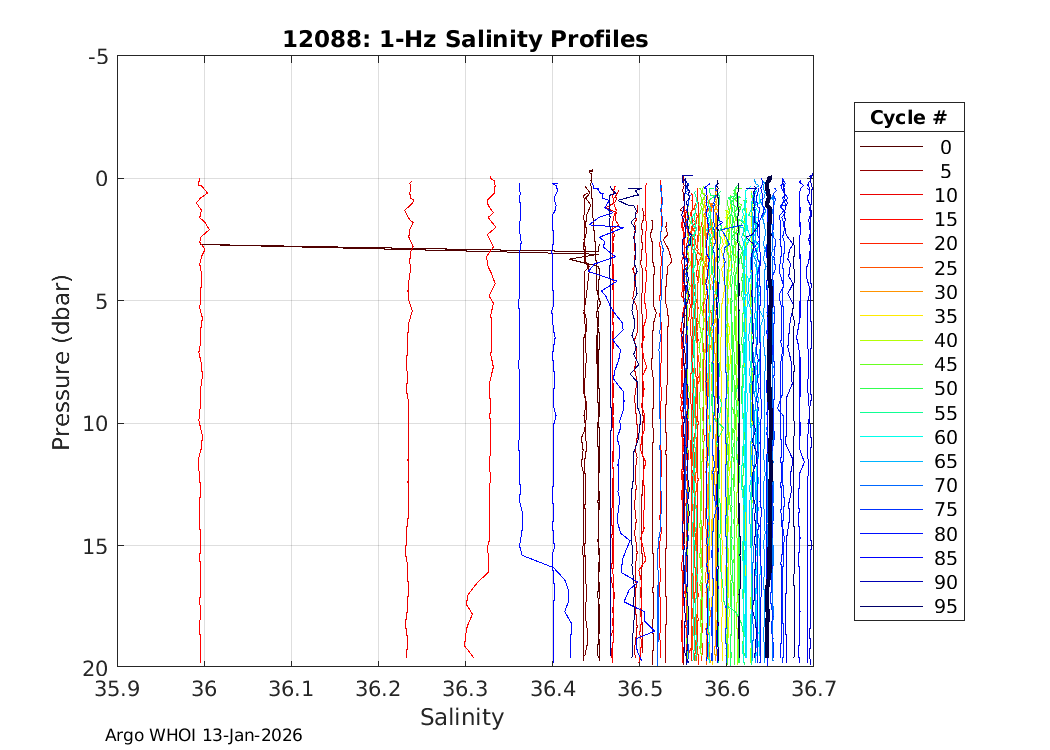Click the yellow-green line swatch for cycle 40

pos(890,341)
